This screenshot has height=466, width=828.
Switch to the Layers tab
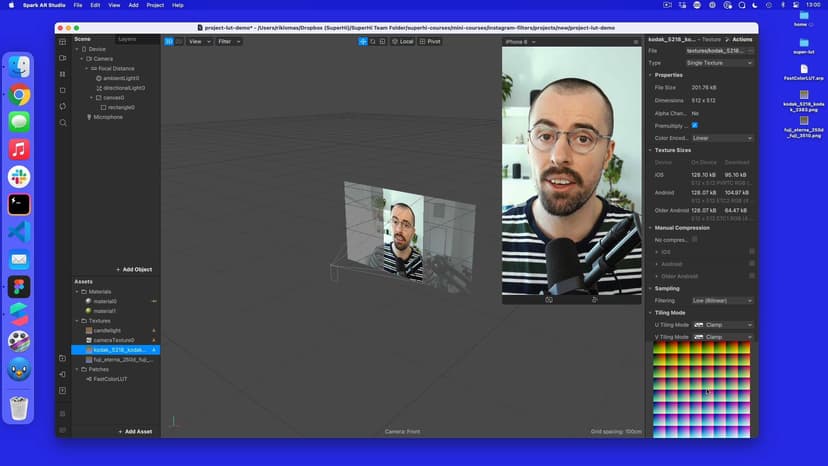click(127, 39)
